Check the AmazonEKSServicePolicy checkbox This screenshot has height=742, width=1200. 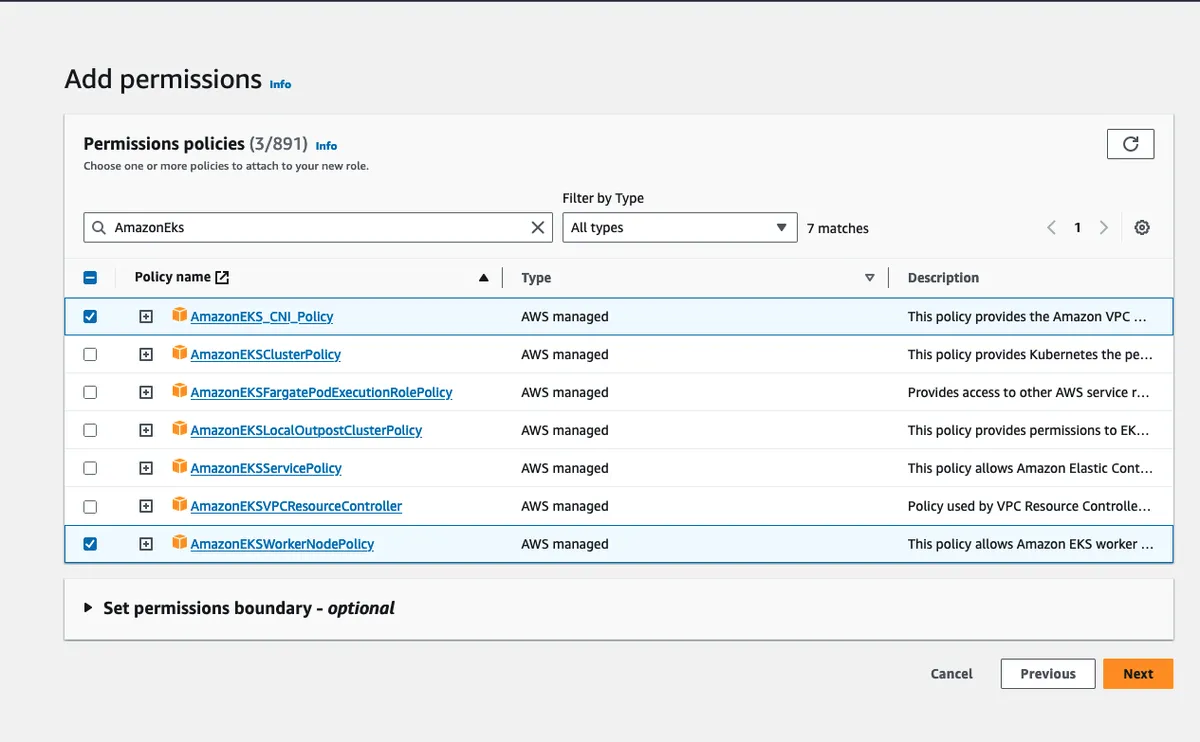(x=90, y=468)
